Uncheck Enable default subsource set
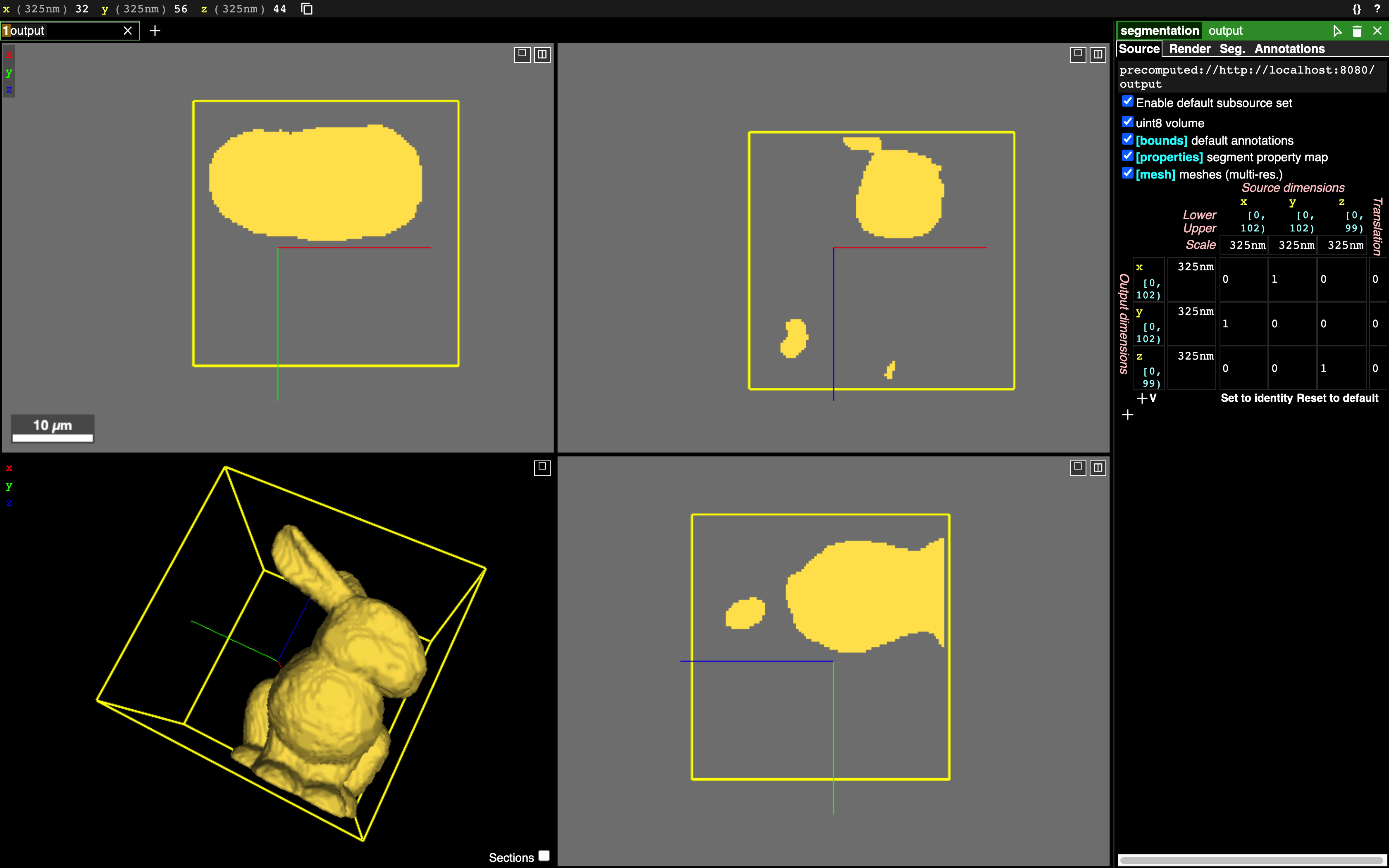The width and height of the screenshot is (1389, 868). click(x=1127, y=102)
